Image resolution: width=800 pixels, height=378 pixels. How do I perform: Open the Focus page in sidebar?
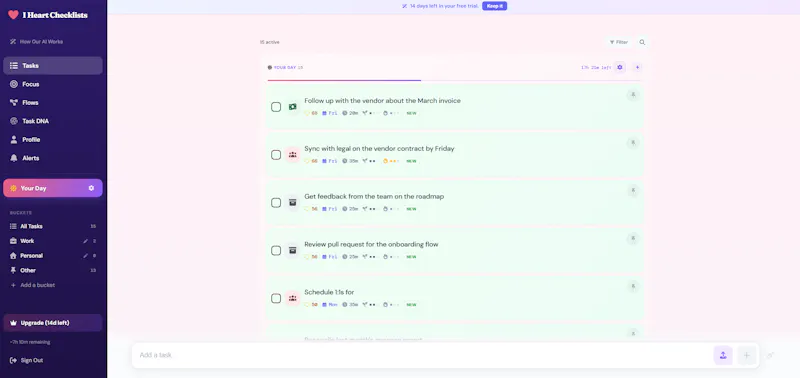click(53, 84)
